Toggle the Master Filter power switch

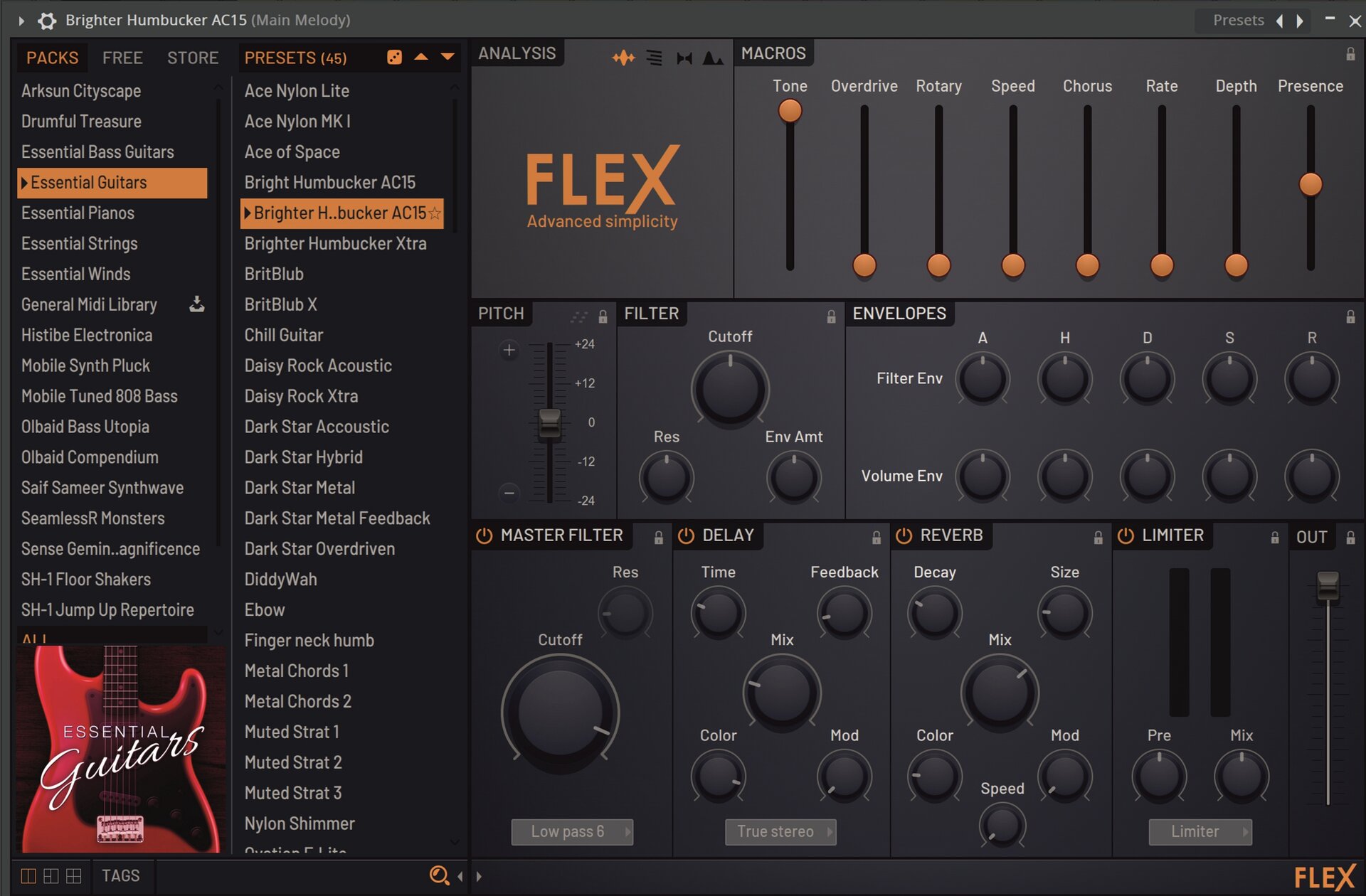click(484, 535)
